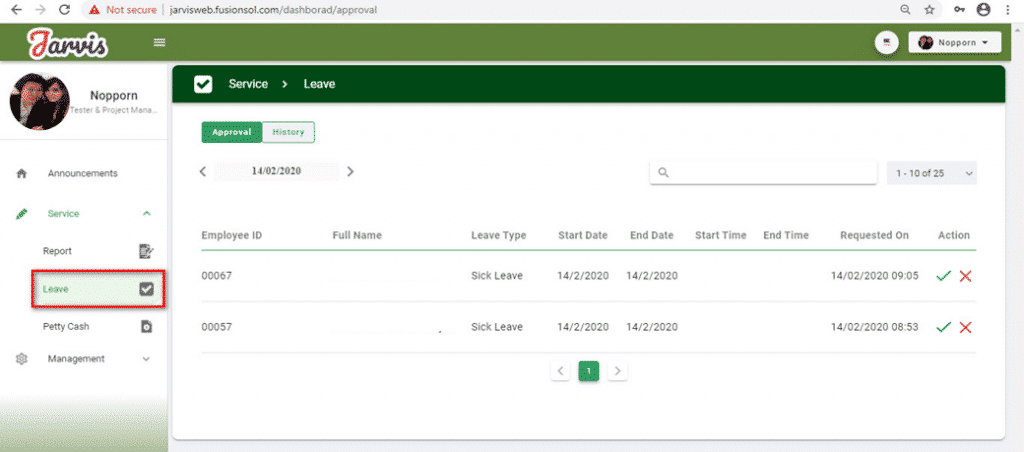The image size is (1024, 452).
Task: Click the language flag icon in header
Action: pos(885,43)
